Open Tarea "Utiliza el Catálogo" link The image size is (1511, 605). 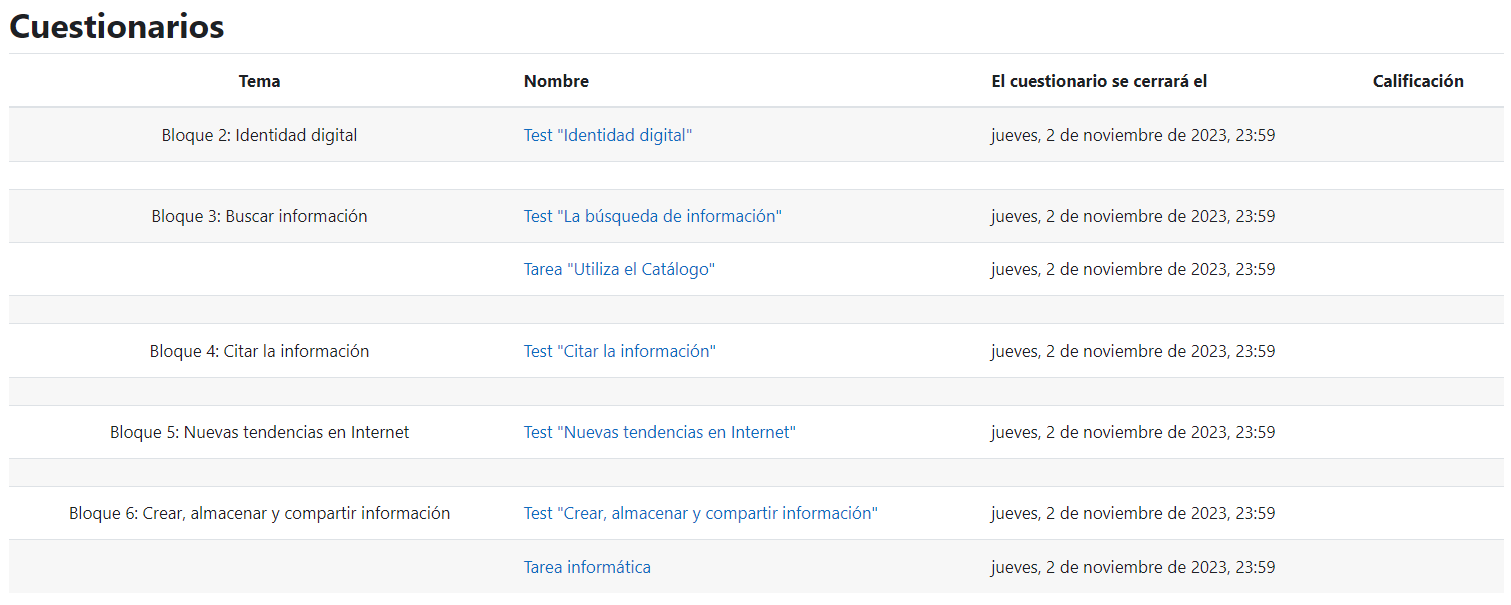[619, 269]
